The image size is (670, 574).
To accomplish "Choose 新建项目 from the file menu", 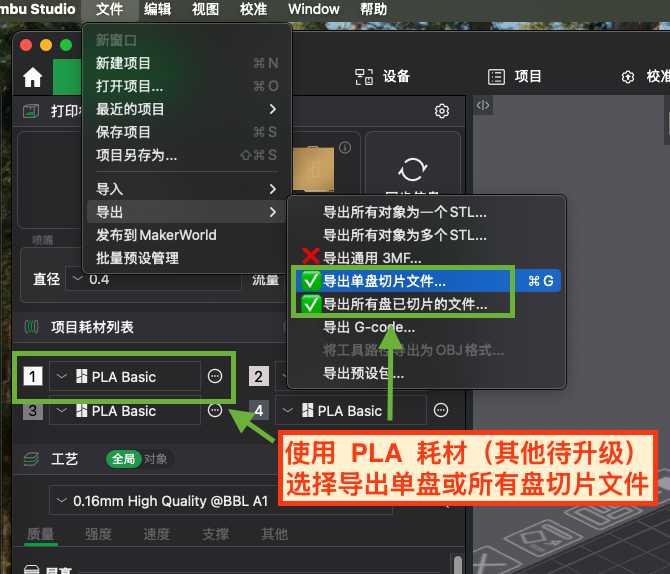I will click(186, 63).
